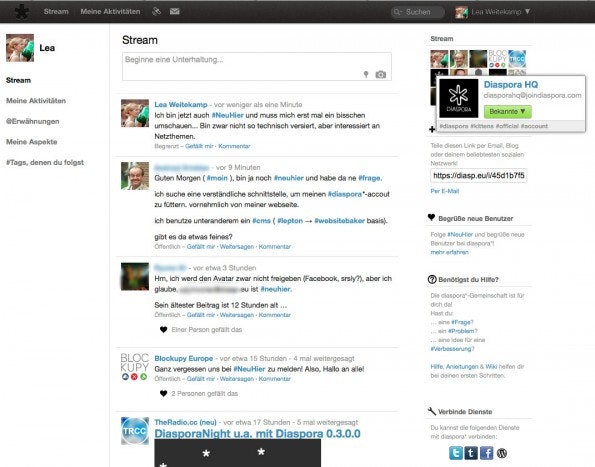Click TheRadio.cc TRCC avatar
The width and height of the screenshot is (595, 467).
point(135,431)
